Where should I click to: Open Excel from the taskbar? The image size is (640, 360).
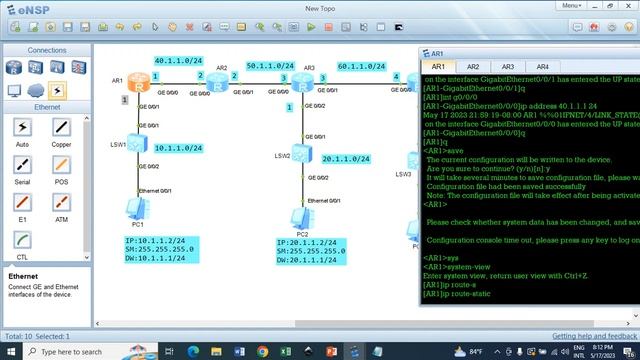[286, 351]
